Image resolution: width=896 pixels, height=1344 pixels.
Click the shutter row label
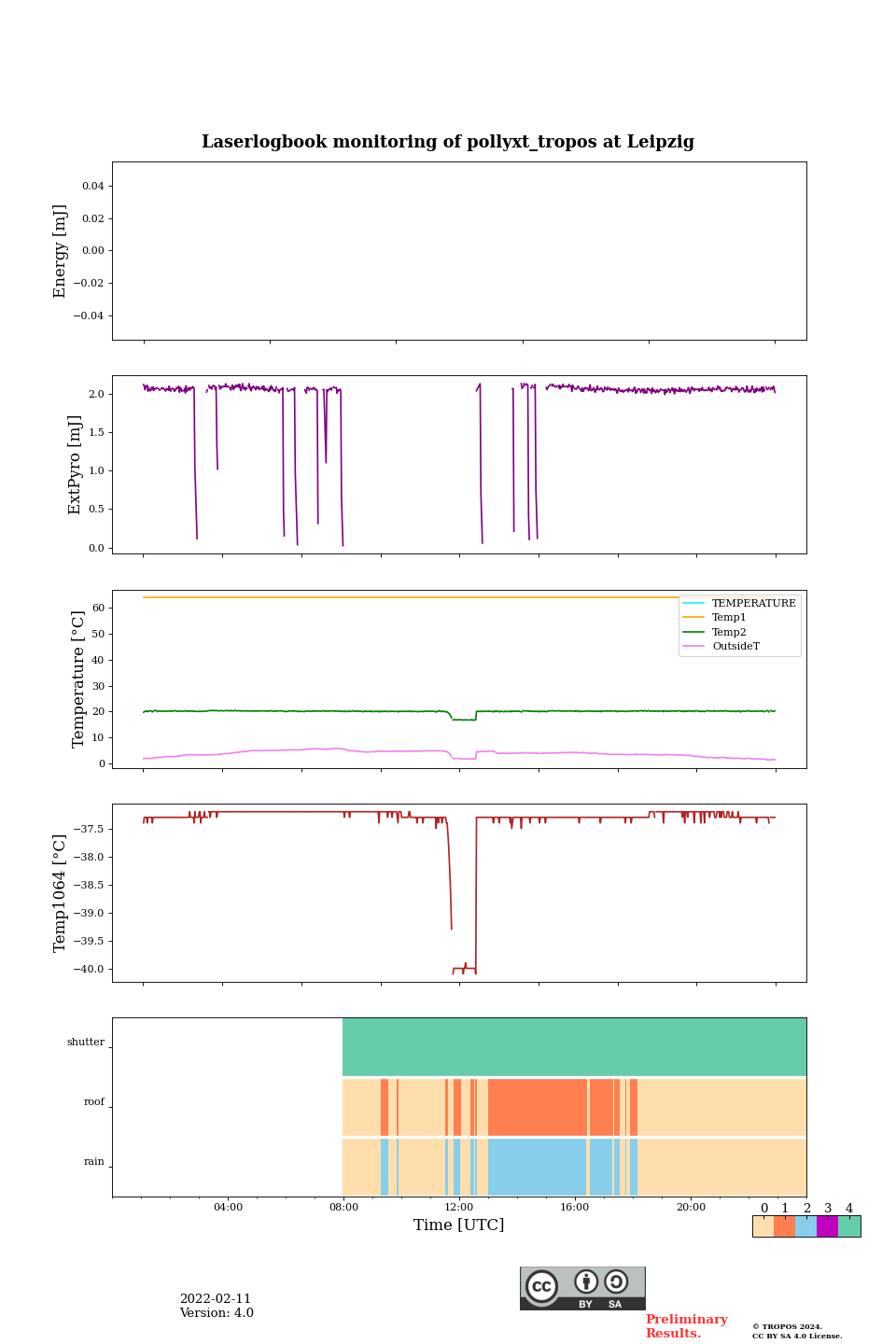pos(86,1043)
